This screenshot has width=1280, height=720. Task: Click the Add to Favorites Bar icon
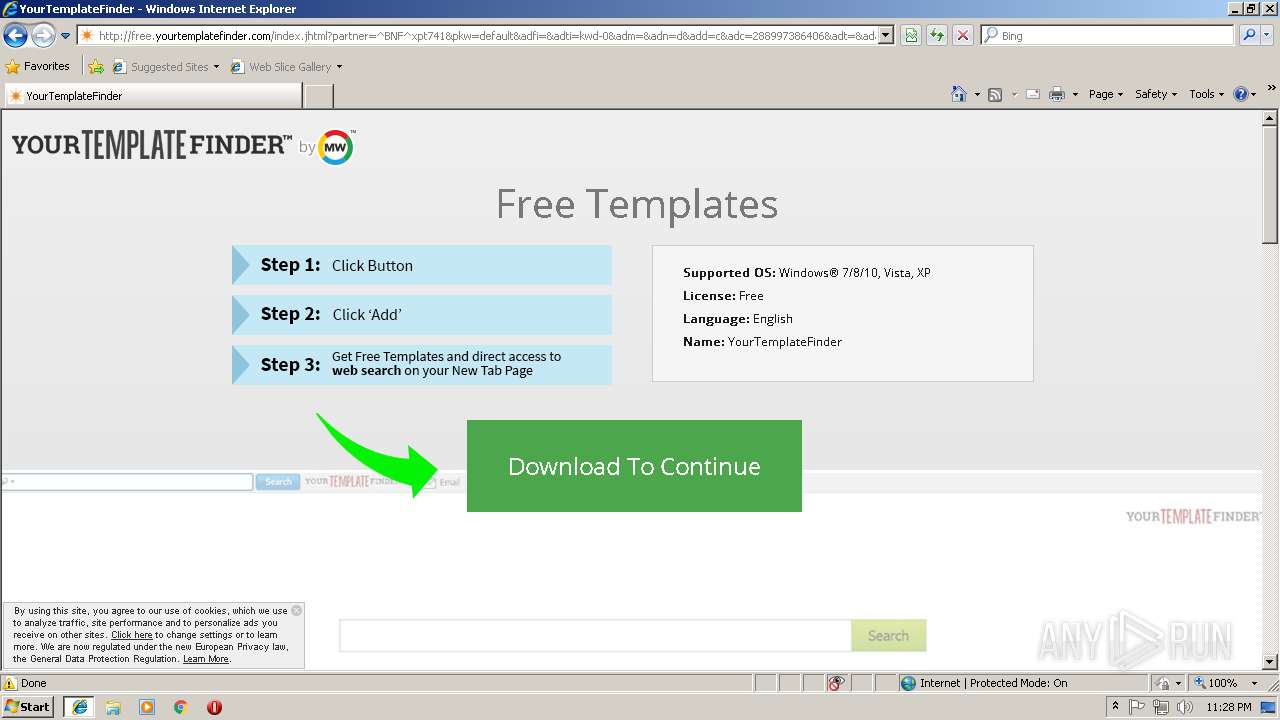click(96, 67)
